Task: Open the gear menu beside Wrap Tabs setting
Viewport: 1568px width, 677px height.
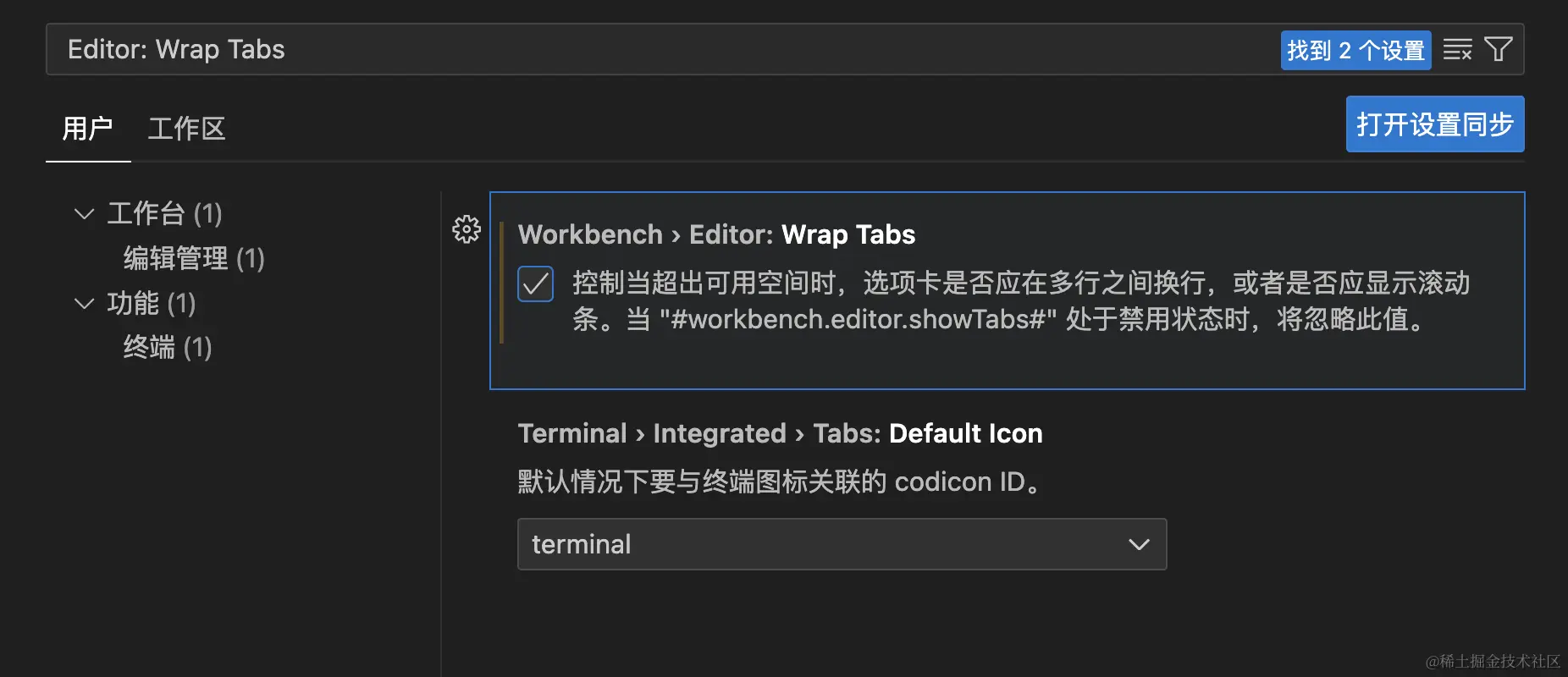Action: click(466, 229)
